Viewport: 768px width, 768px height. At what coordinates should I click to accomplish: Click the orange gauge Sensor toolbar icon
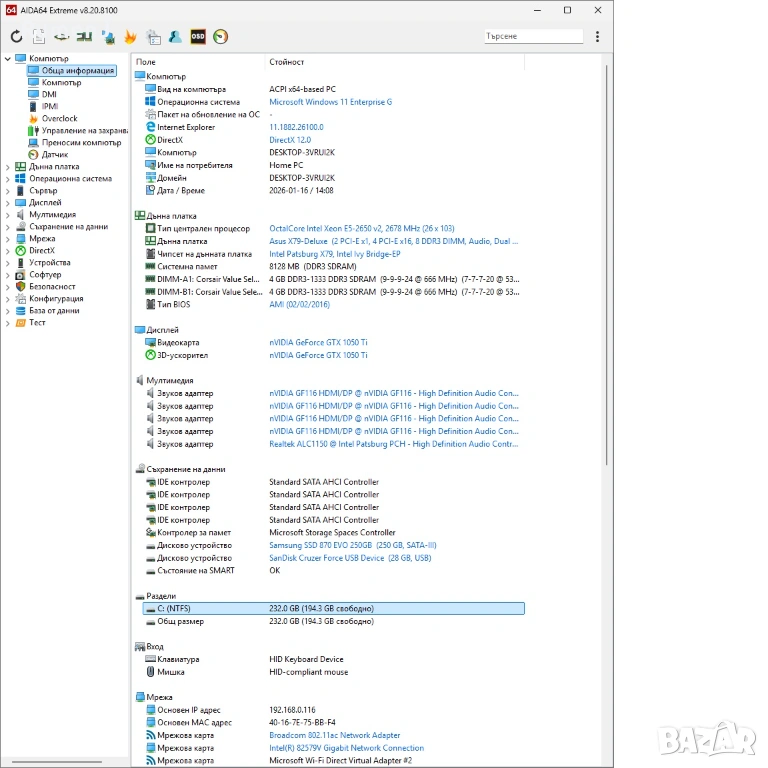coord(221,37)
